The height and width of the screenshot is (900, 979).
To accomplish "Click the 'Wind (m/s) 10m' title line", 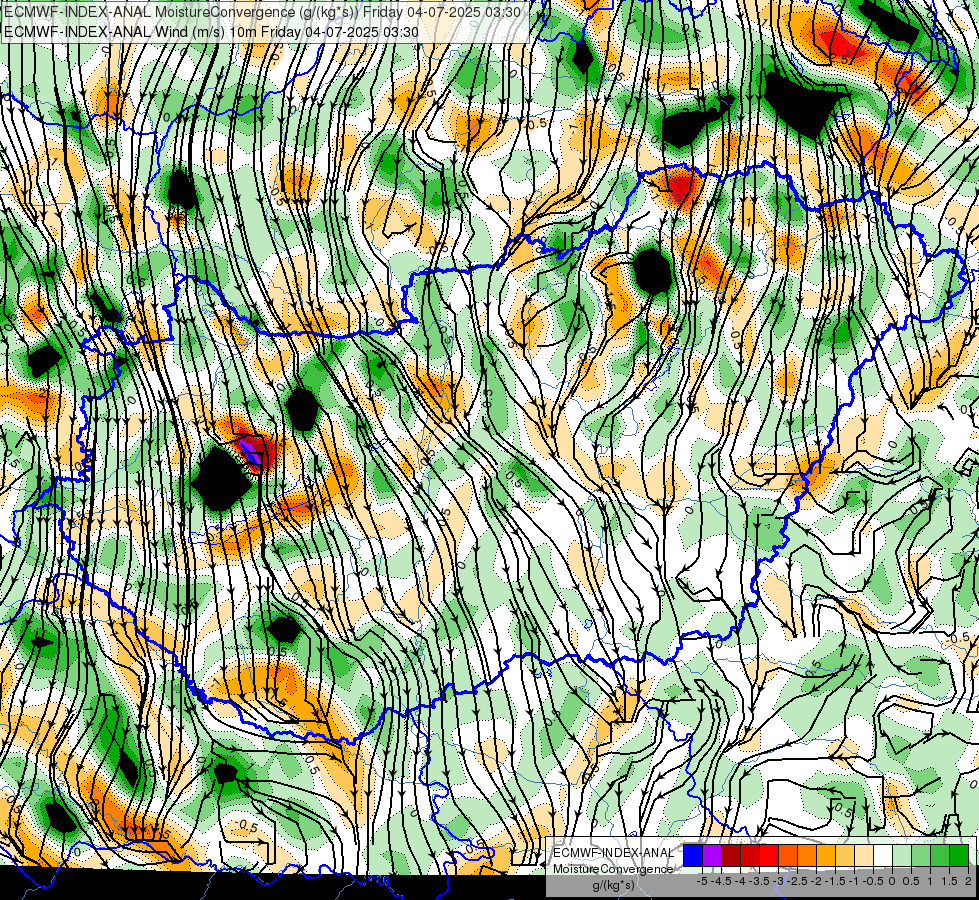I will tap(211, 32).
